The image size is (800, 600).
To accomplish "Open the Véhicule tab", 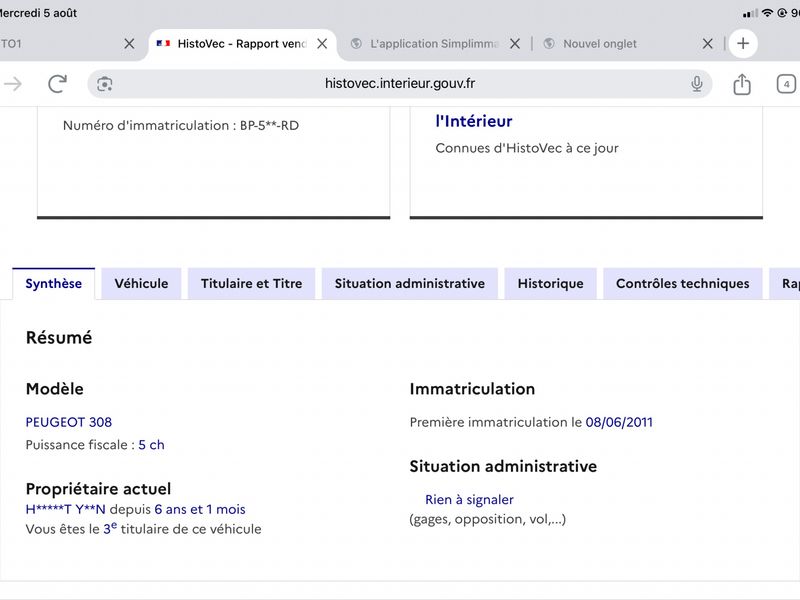I will (141, 284).
